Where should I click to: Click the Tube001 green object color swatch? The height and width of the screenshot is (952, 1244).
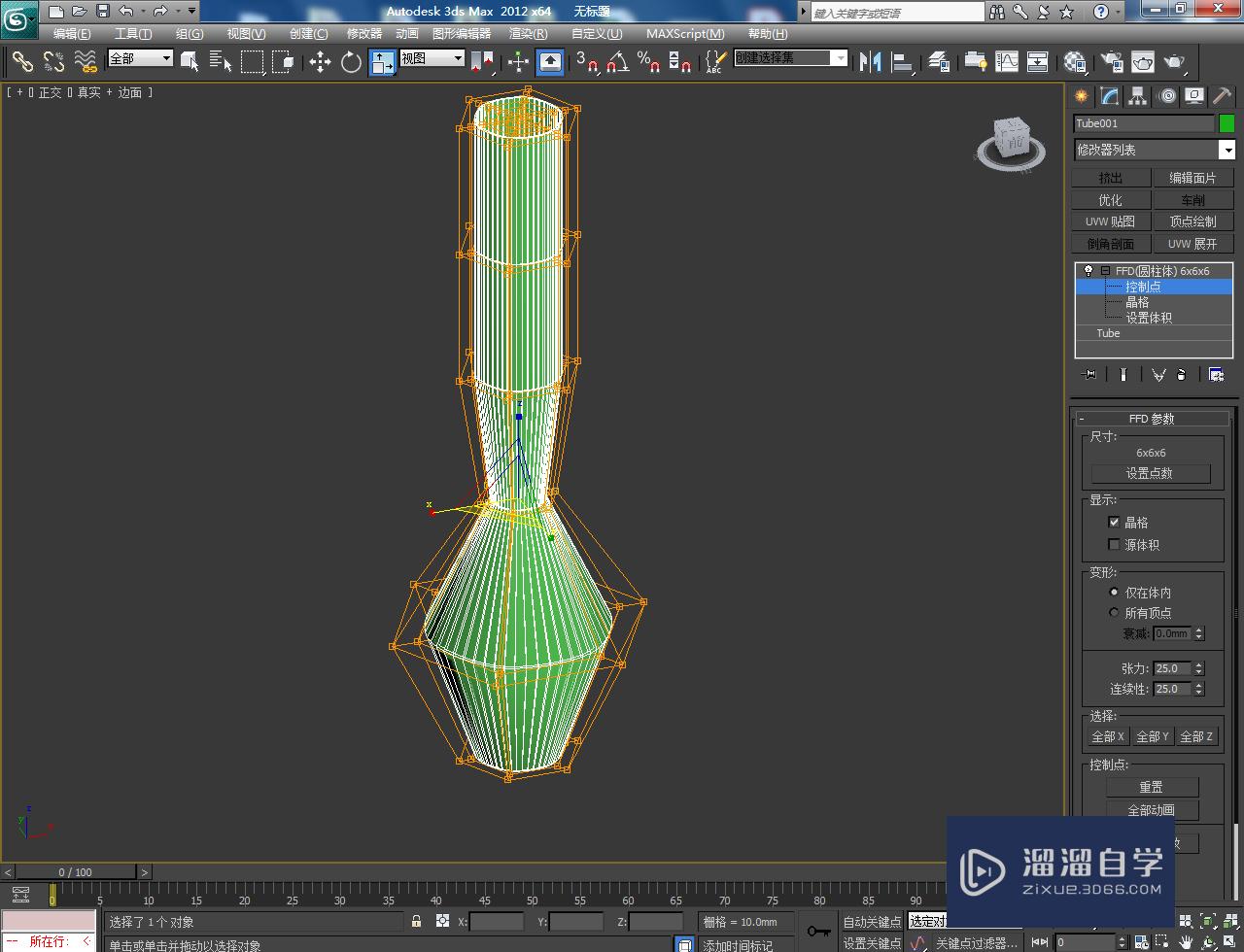tap(1227, 123)
